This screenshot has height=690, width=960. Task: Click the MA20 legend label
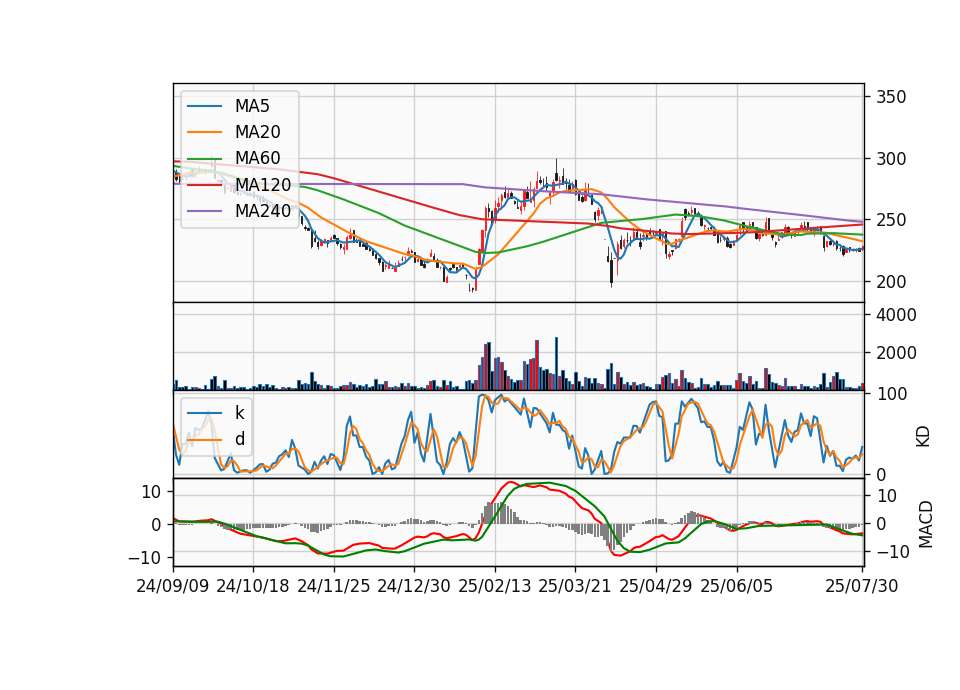[257, 132]
